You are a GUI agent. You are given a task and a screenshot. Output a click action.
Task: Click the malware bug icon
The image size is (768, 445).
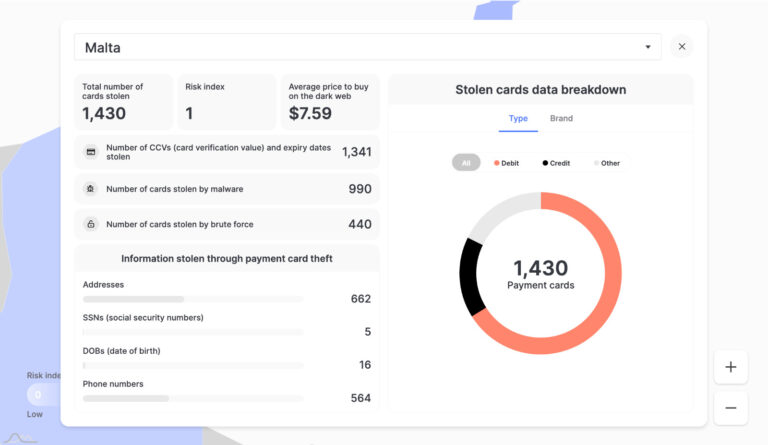[91, 188]
